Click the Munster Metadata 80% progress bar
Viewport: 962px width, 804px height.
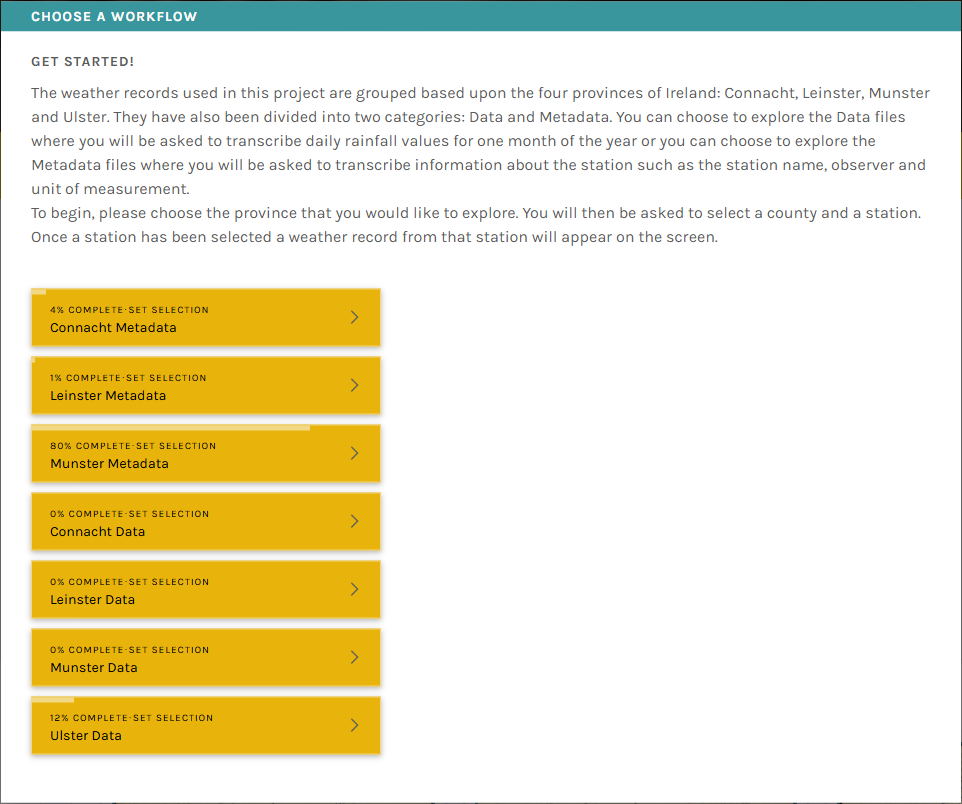point(170,428)
